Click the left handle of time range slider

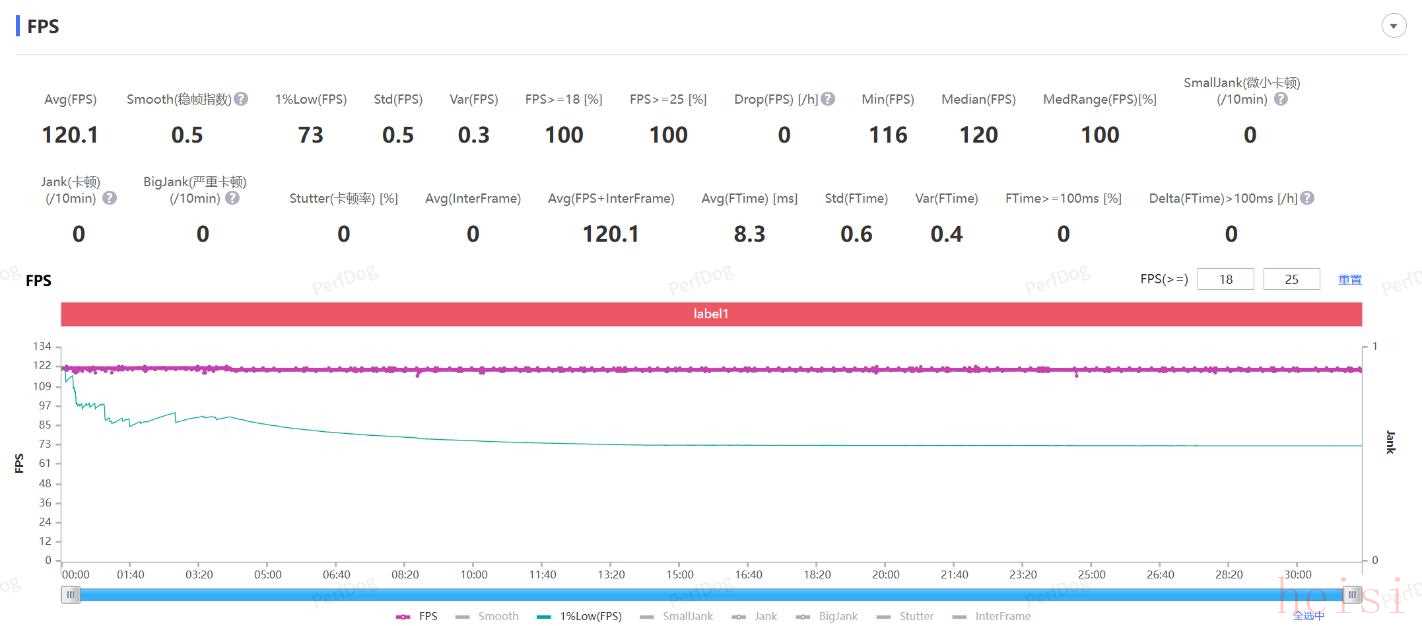pyautogui.click(x=71, y=595)
